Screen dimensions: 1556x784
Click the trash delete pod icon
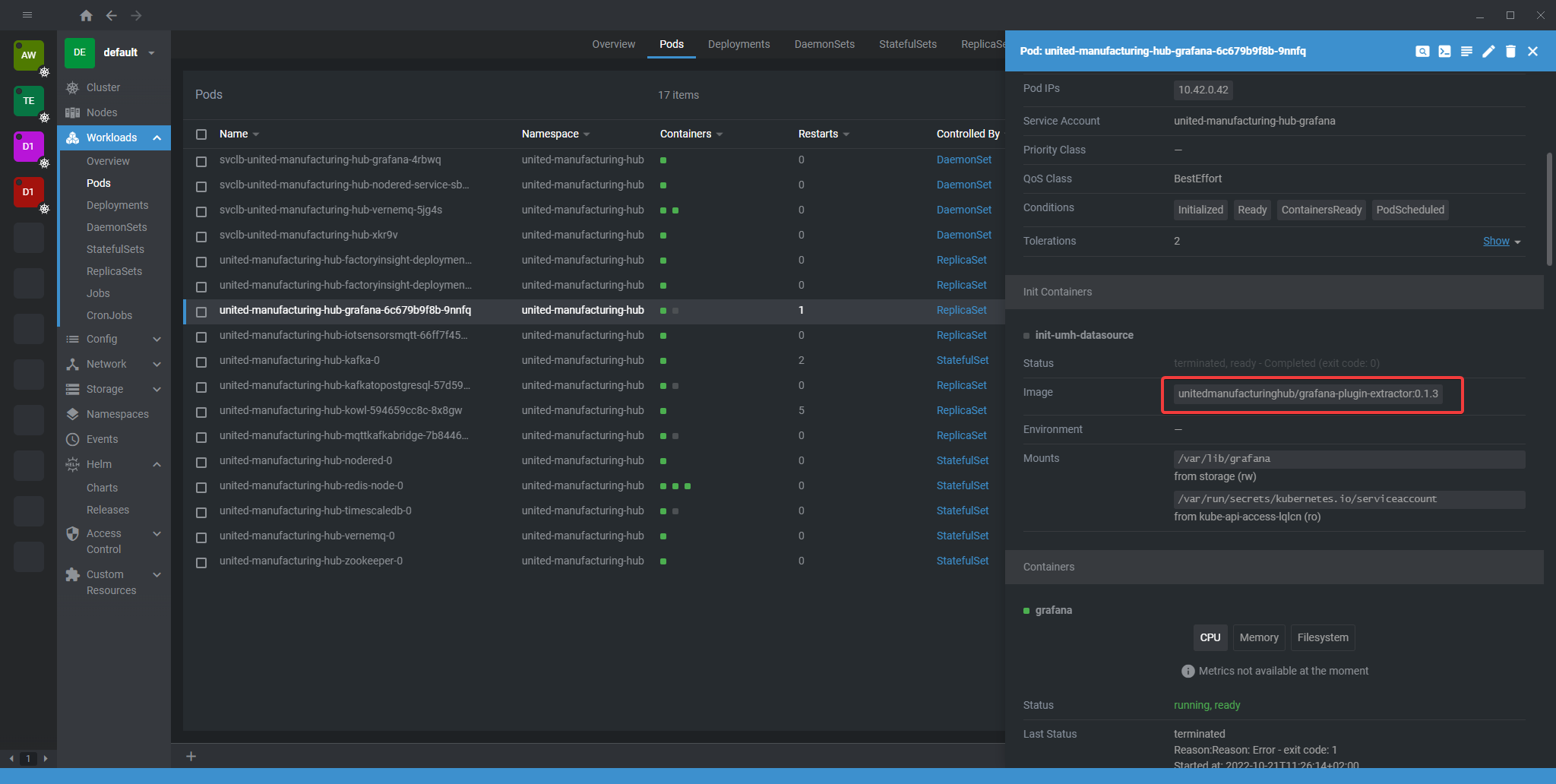click(1510, 51)
